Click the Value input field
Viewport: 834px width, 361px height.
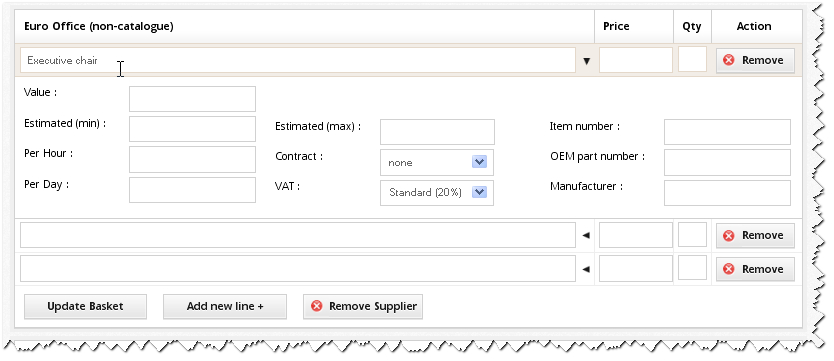(x=192, y=99)
